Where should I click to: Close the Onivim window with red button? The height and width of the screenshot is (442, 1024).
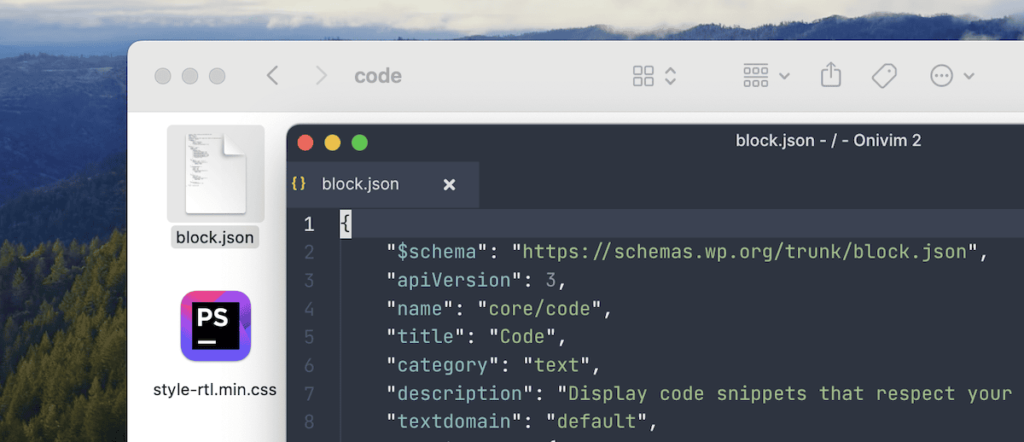pyautogui.click(x=306, y=142)
